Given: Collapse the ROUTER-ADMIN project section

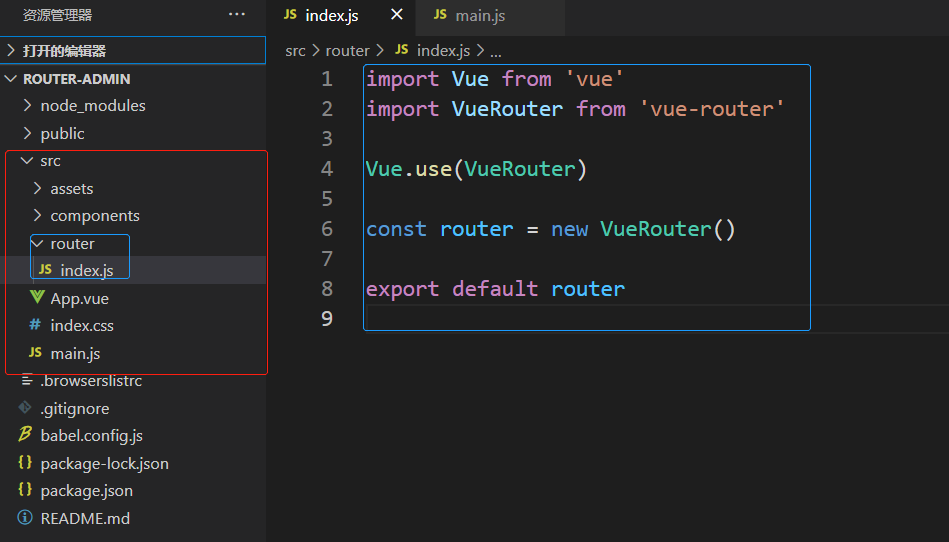Looking at the screenshot, I should (11, 79).
